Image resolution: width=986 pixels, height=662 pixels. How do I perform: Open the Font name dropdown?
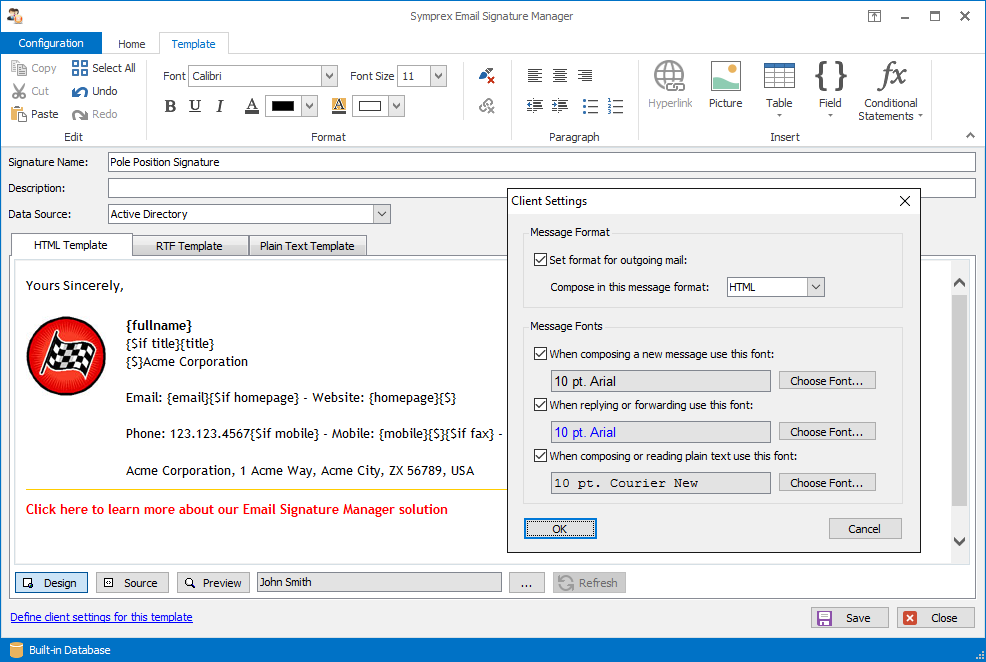(x=329, y=76)
